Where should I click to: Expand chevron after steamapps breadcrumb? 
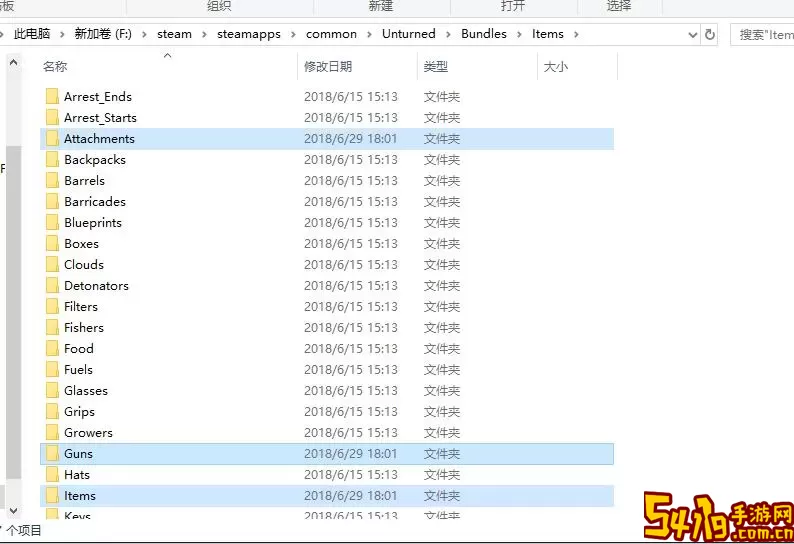point(293,34)
